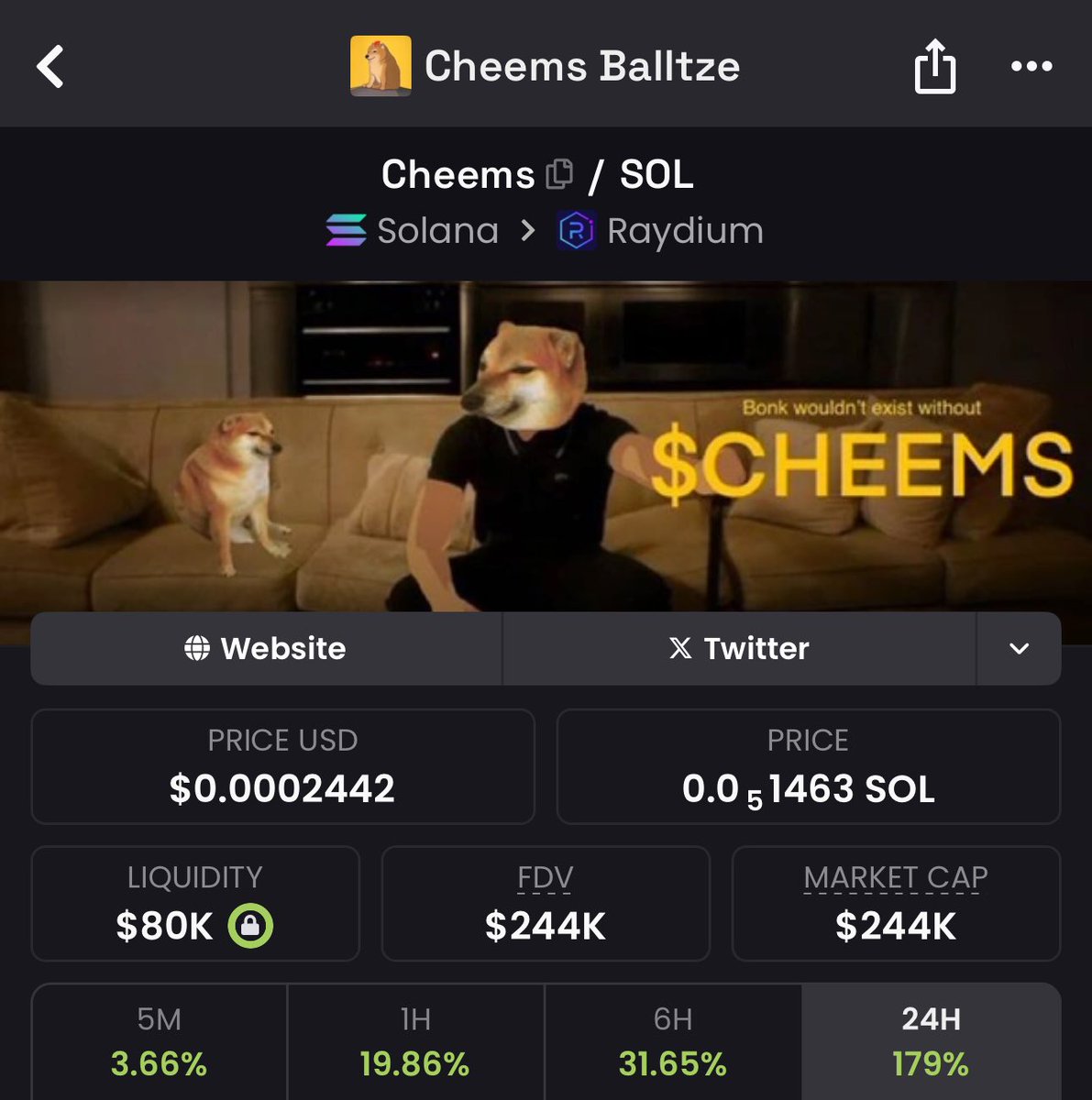1092x1100 pixels.
Task: Select the 6H timeframe tab
Action: coord(673,1042)
